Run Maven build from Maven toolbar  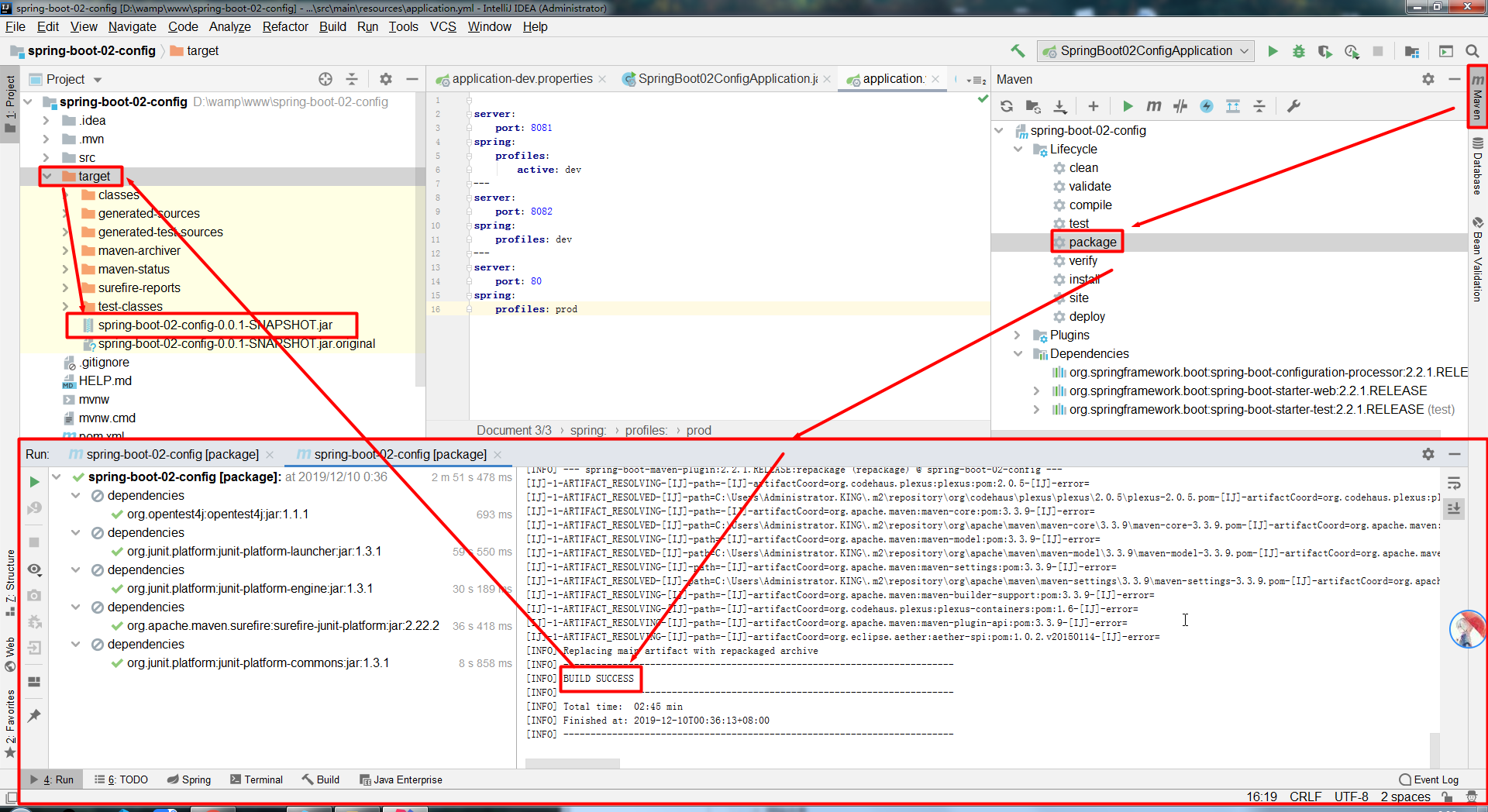click(x=1128, y=106)
